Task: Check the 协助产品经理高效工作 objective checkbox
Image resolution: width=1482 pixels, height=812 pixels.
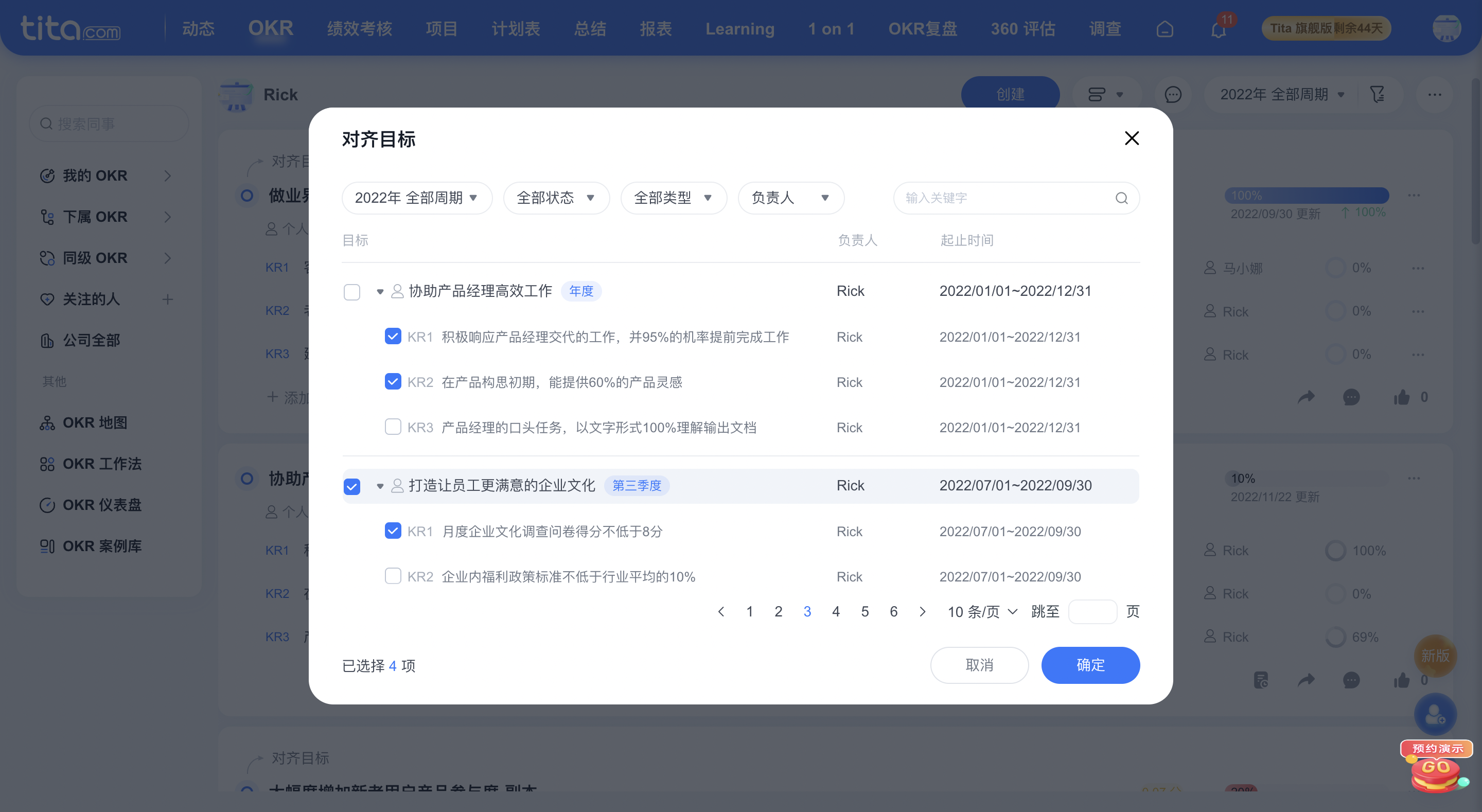Action: (351, 292)
